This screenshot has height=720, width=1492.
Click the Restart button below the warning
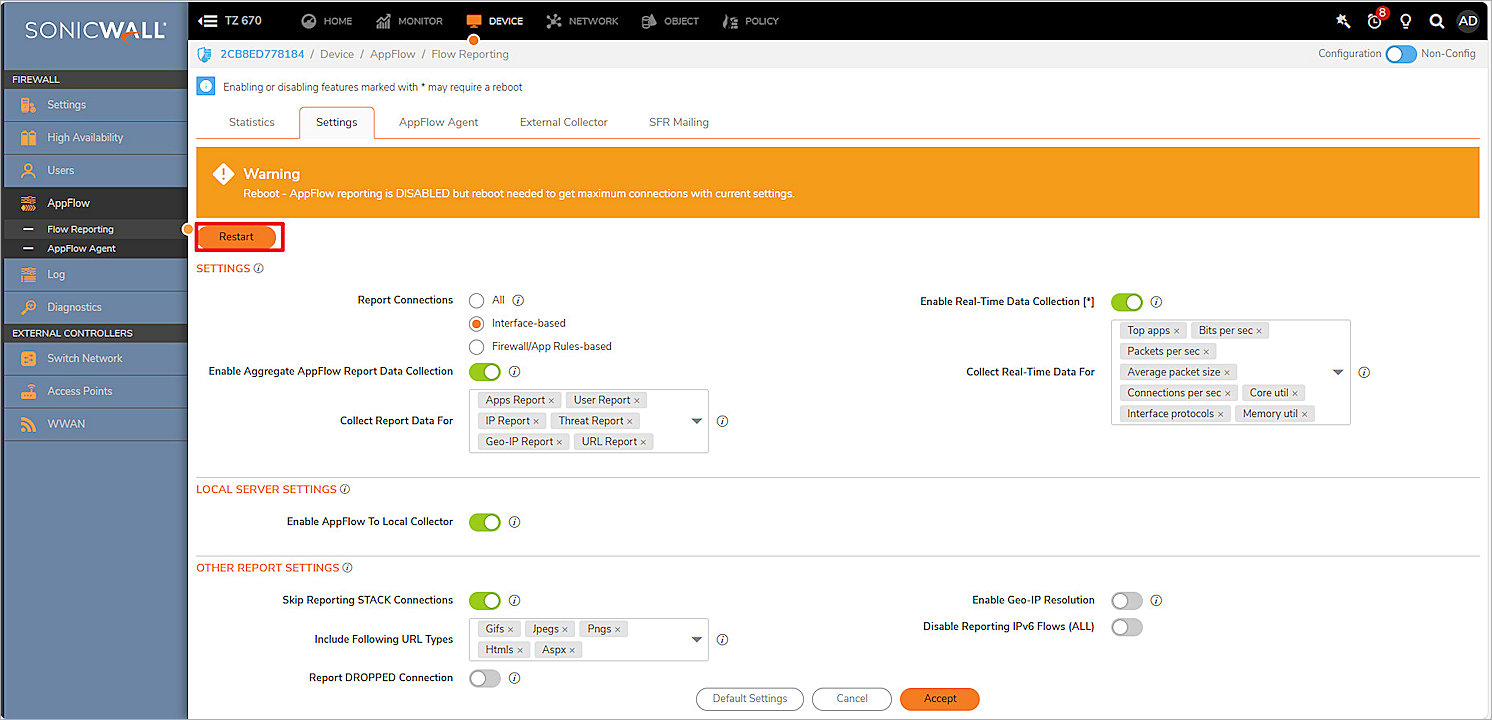(238, 236)
